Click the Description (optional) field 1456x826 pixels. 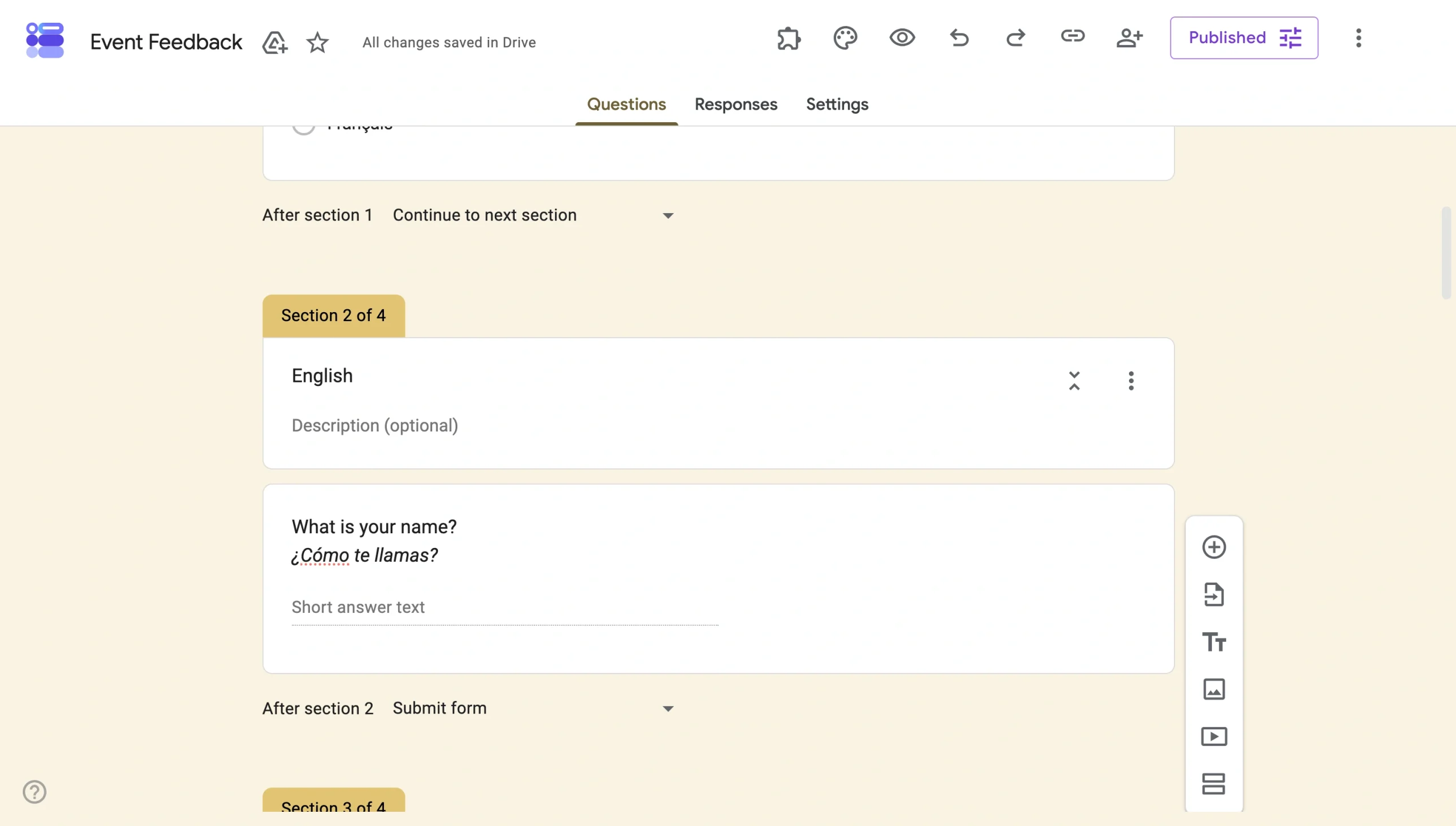[x=375, y=425]
